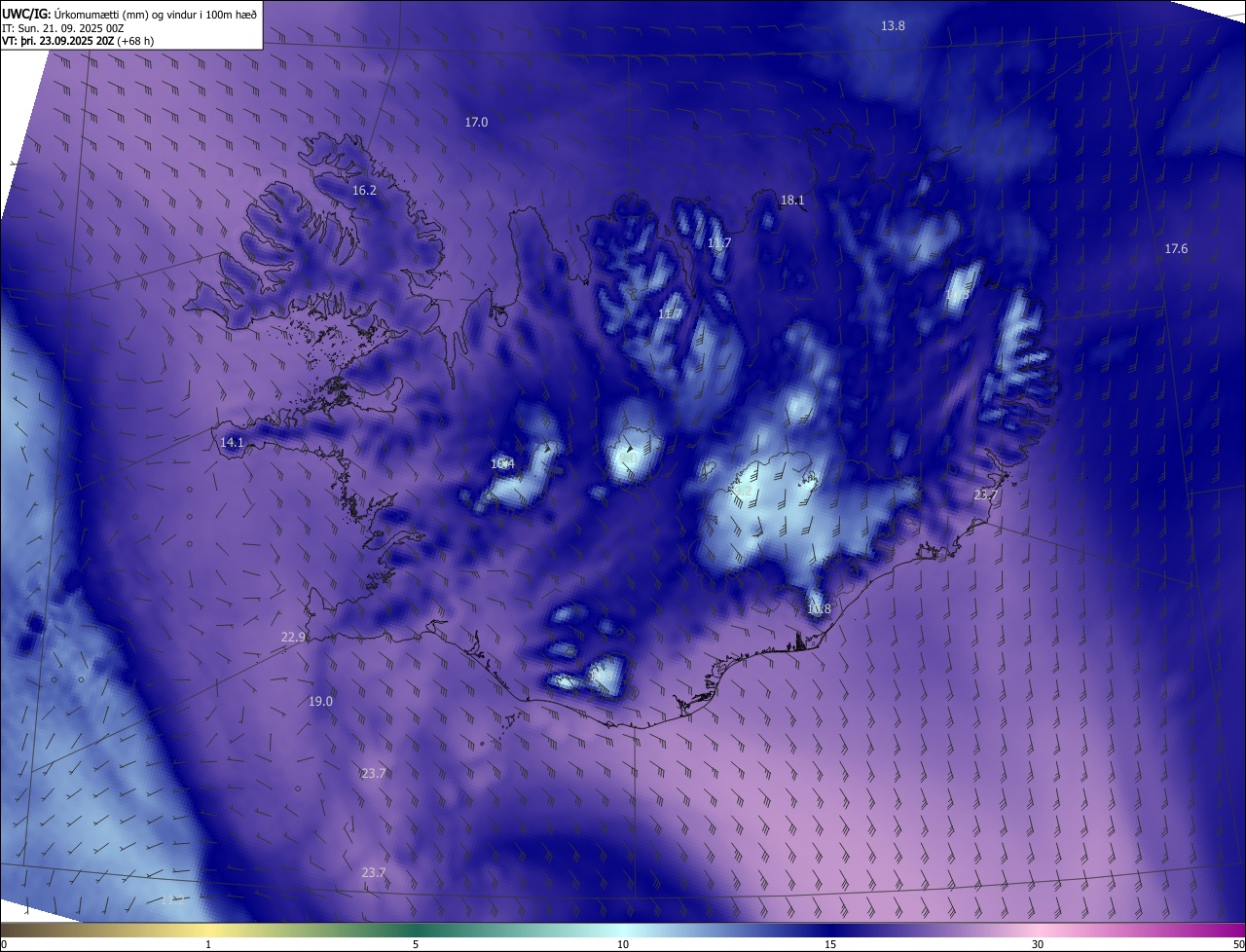
Task: Select the 14.1 value at the western peninsula
Action: point(232,443)
